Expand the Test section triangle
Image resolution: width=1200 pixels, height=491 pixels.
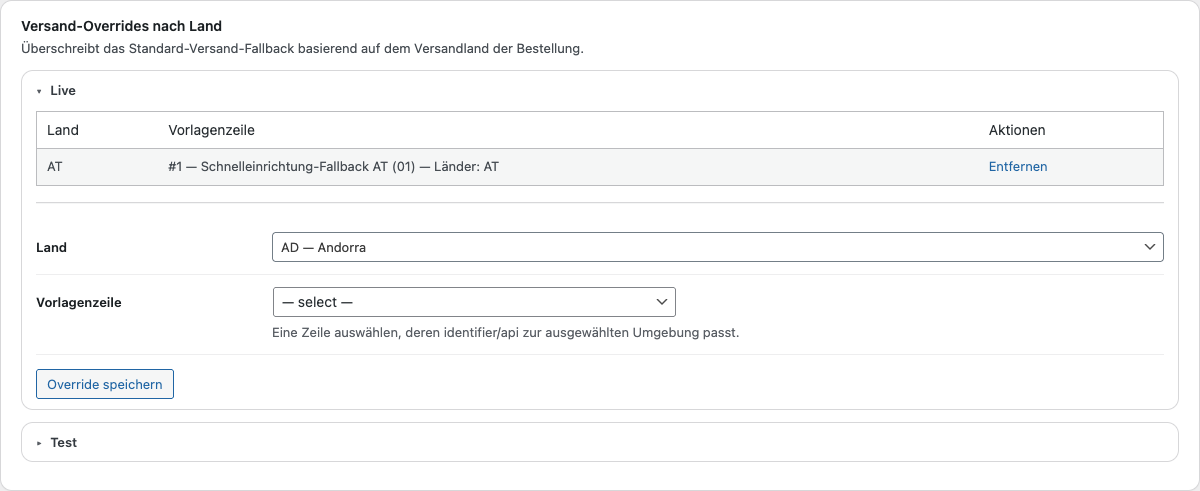[39, 443]
